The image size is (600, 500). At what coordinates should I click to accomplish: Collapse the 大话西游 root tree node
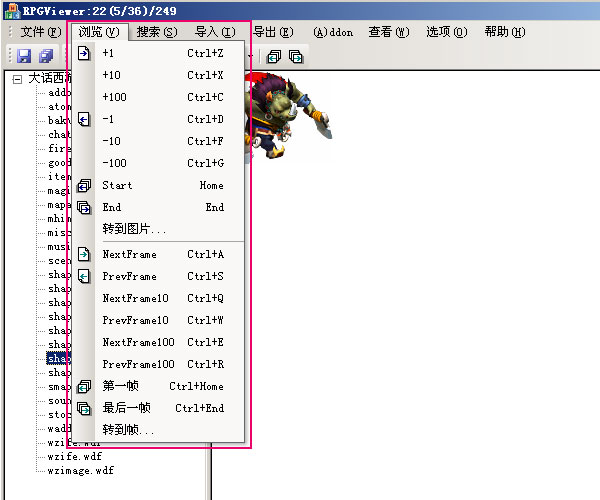(x=17, y=79)
